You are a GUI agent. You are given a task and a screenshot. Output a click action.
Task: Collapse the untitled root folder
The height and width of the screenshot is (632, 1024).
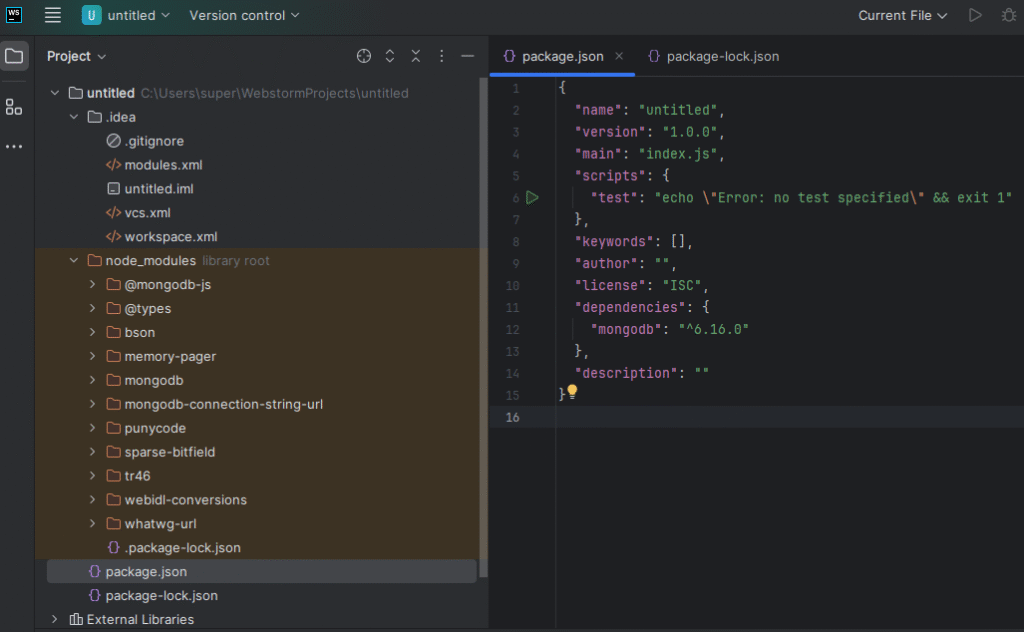coord(55,93)
